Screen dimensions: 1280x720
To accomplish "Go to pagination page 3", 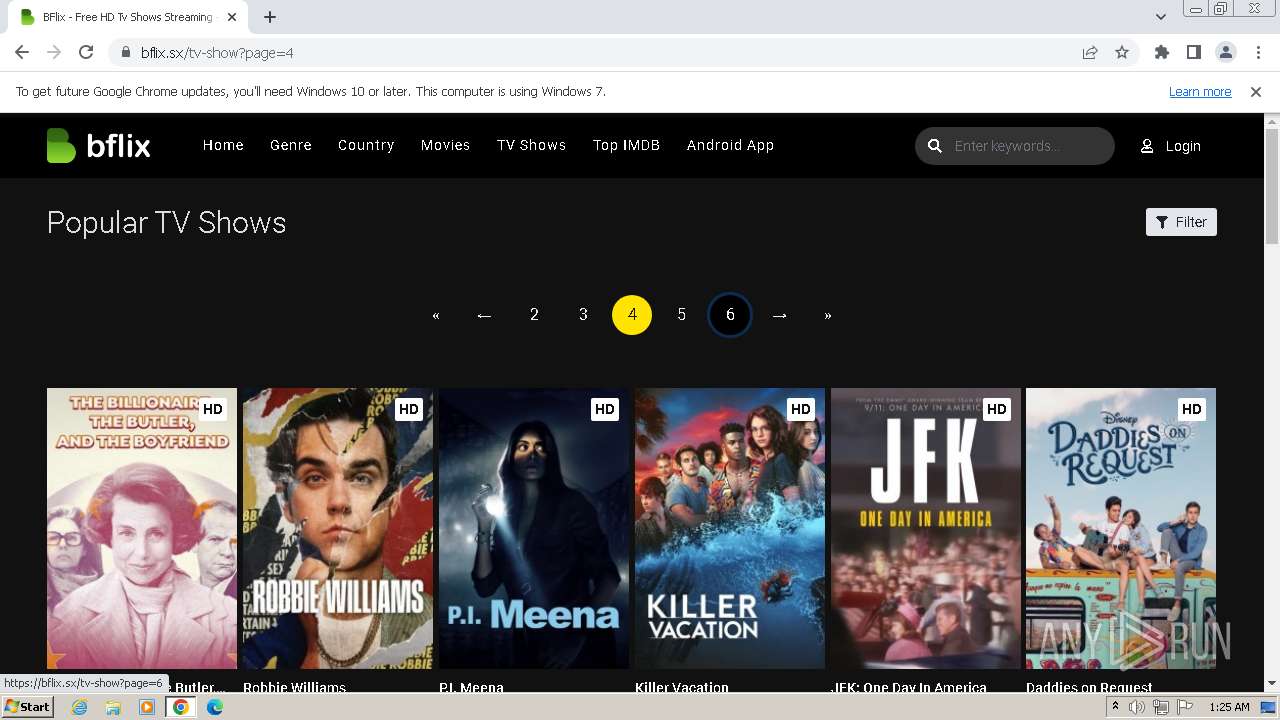I will (583, 315).
